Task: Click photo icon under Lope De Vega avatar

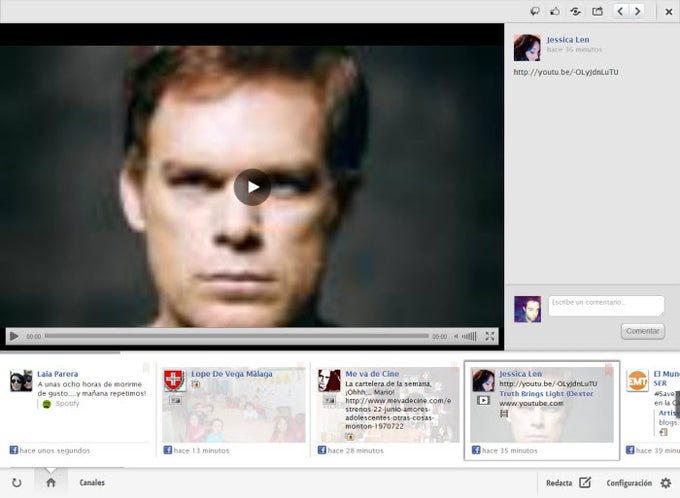Action: (x=175, y=400)
